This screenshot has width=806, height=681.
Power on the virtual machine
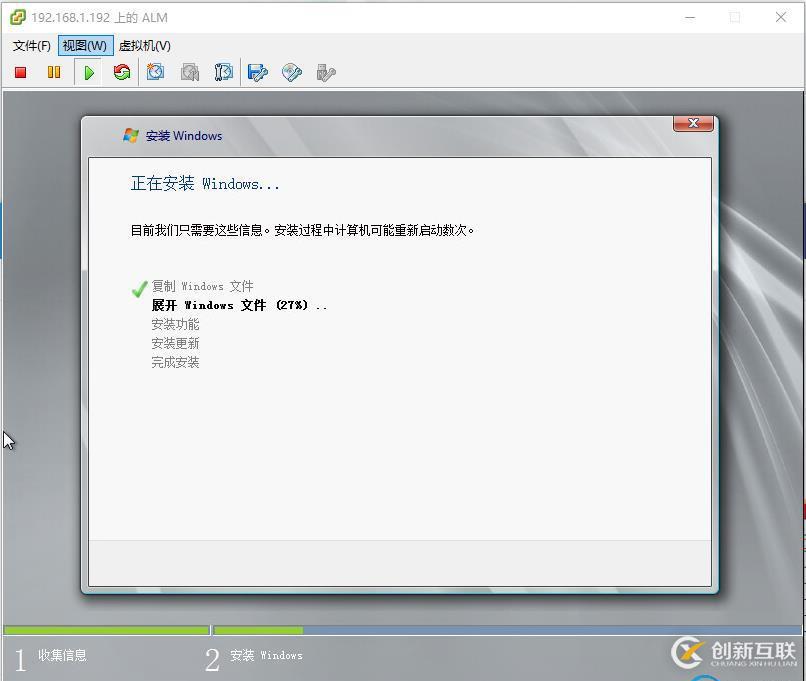[x=89, y=72]
